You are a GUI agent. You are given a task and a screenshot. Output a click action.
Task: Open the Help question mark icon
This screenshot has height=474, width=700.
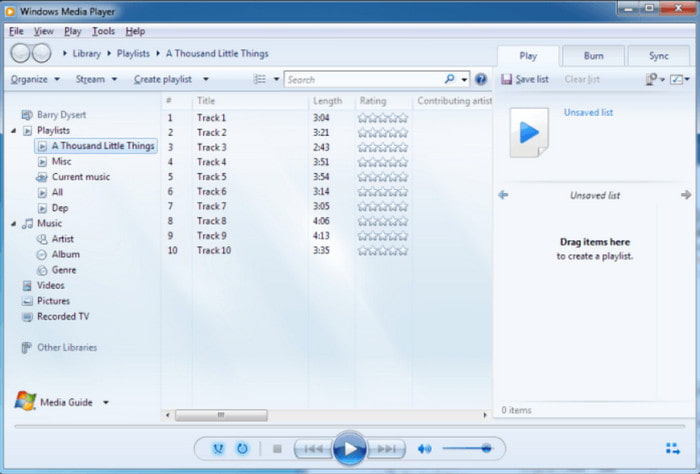481,79
